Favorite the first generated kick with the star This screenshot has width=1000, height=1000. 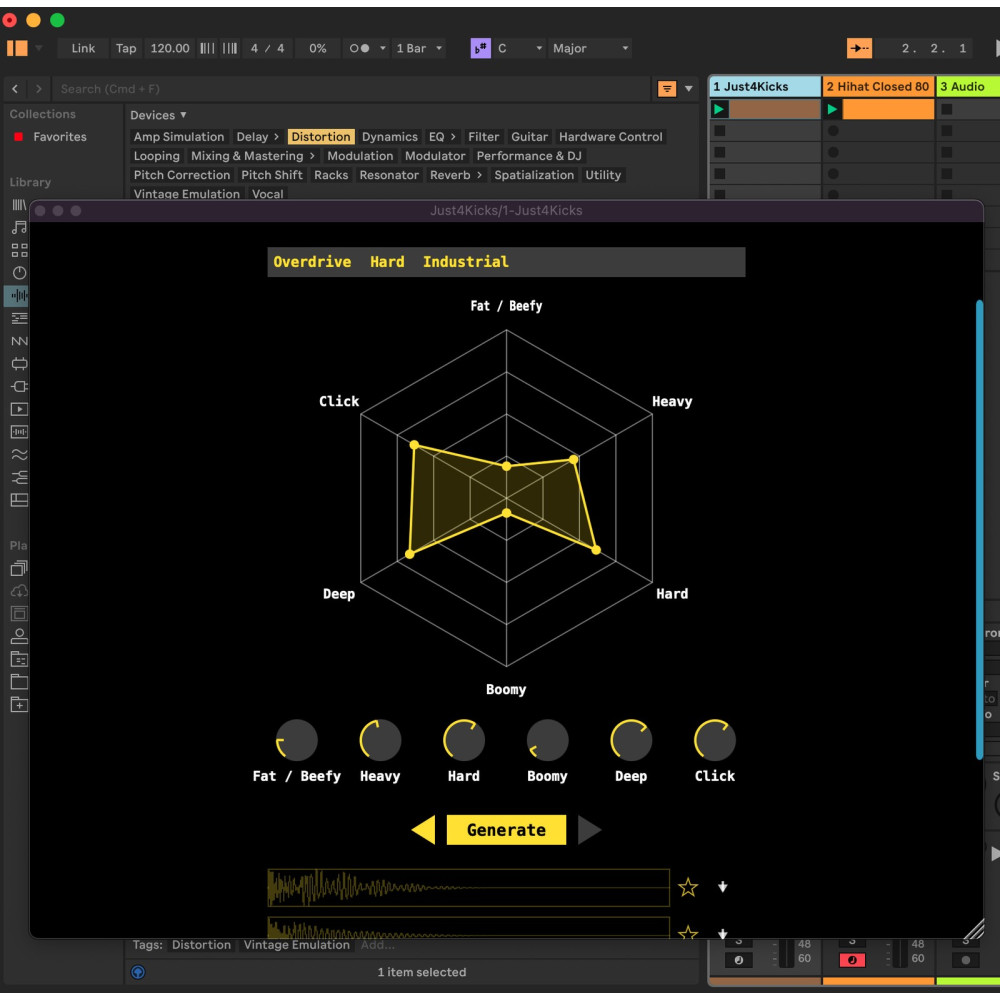point(688,887)
